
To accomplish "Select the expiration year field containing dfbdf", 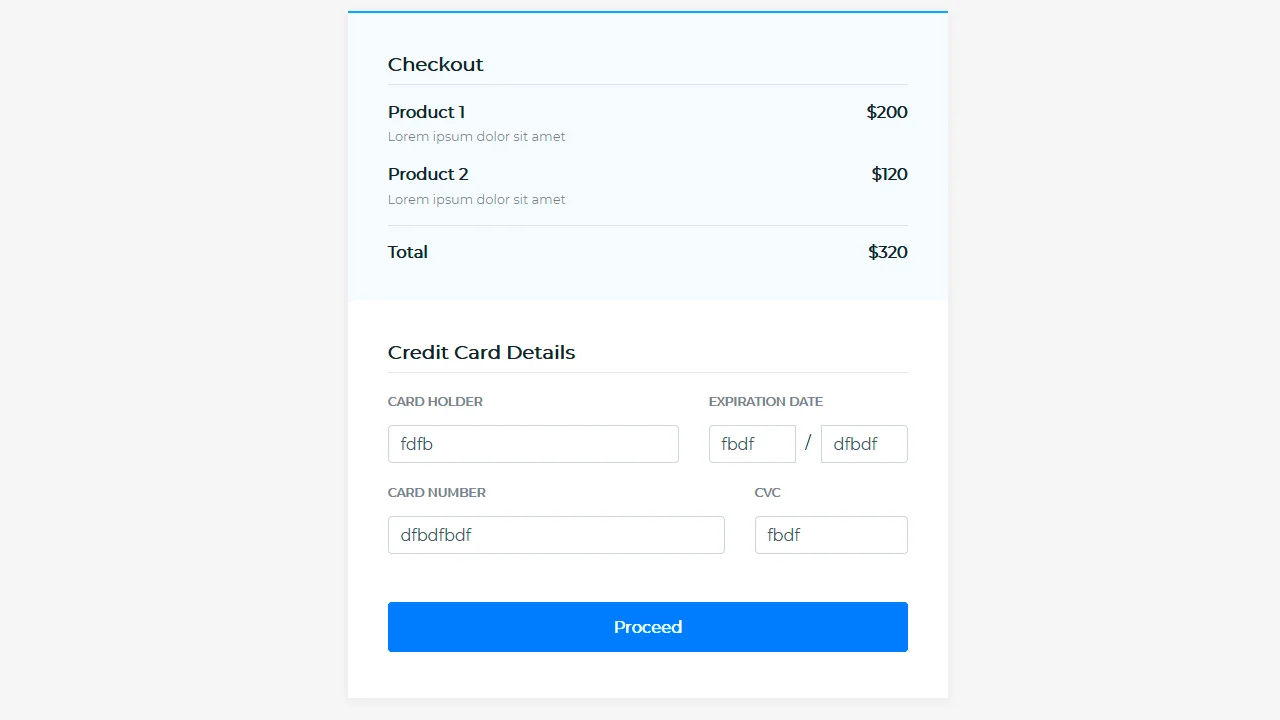I will point(864,444).
